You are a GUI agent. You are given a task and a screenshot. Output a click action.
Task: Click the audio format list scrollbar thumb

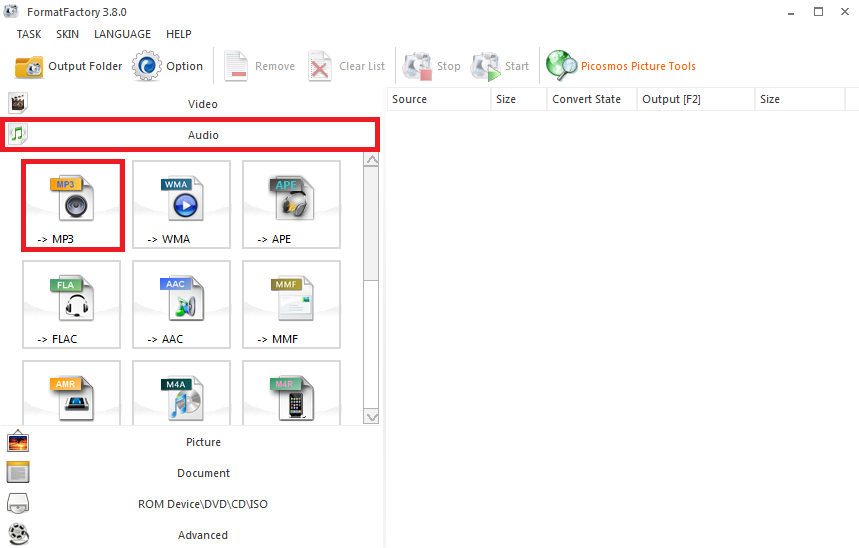pyautogui.click(x=371, y=224)
